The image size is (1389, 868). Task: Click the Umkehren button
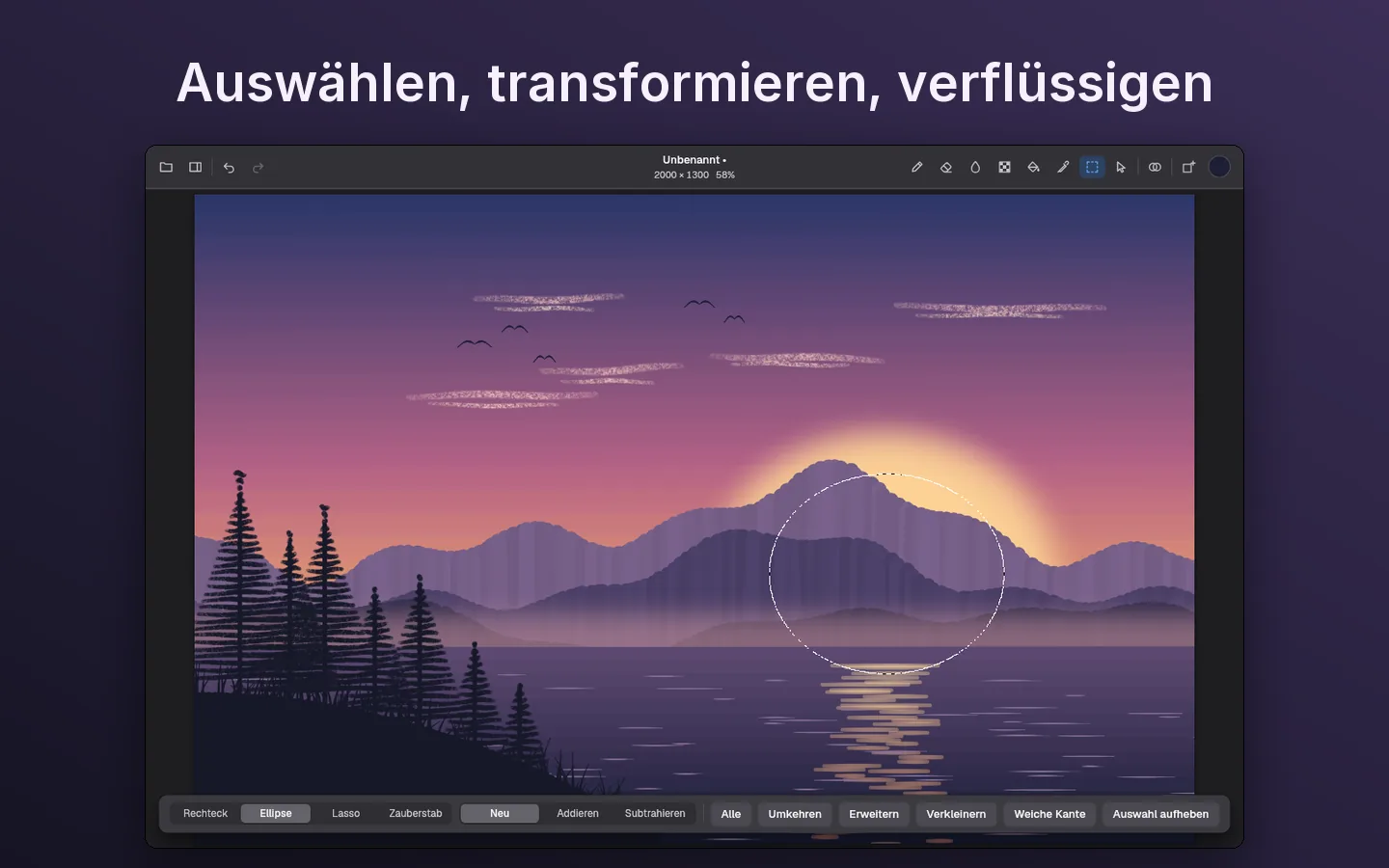tap(795, 814)
